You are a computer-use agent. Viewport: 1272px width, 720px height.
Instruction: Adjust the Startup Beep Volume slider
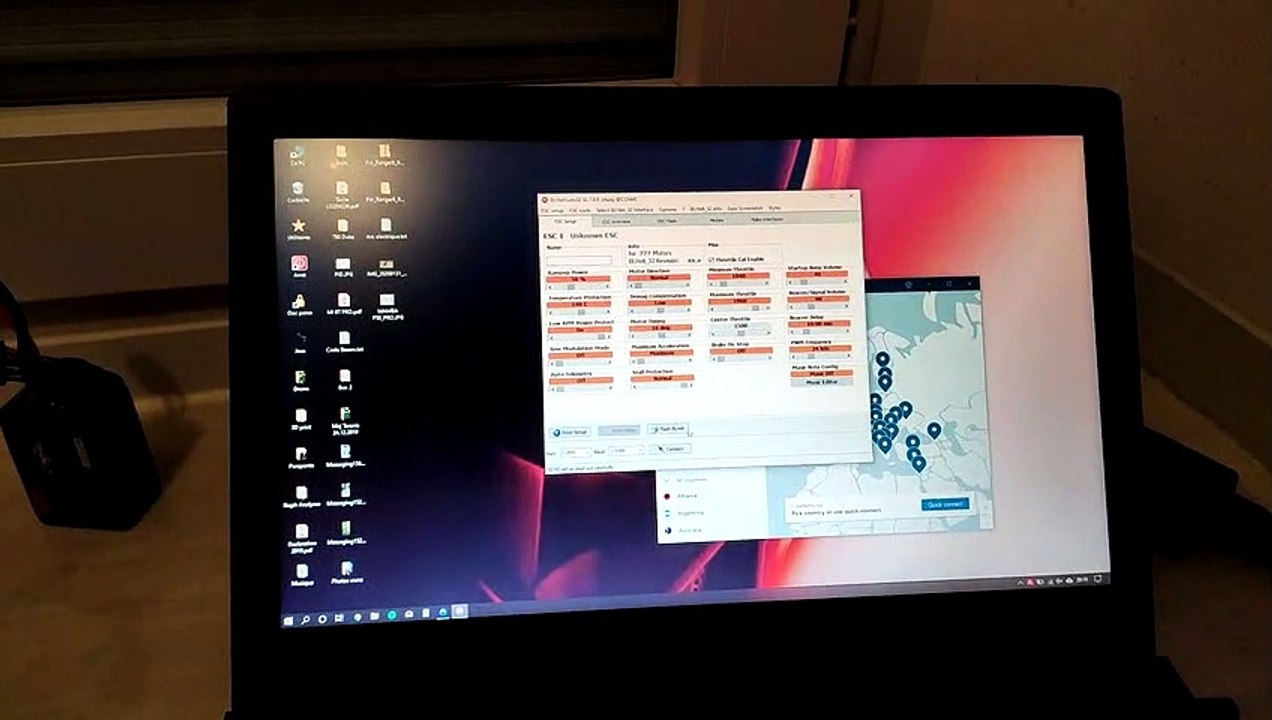[819, 282]
